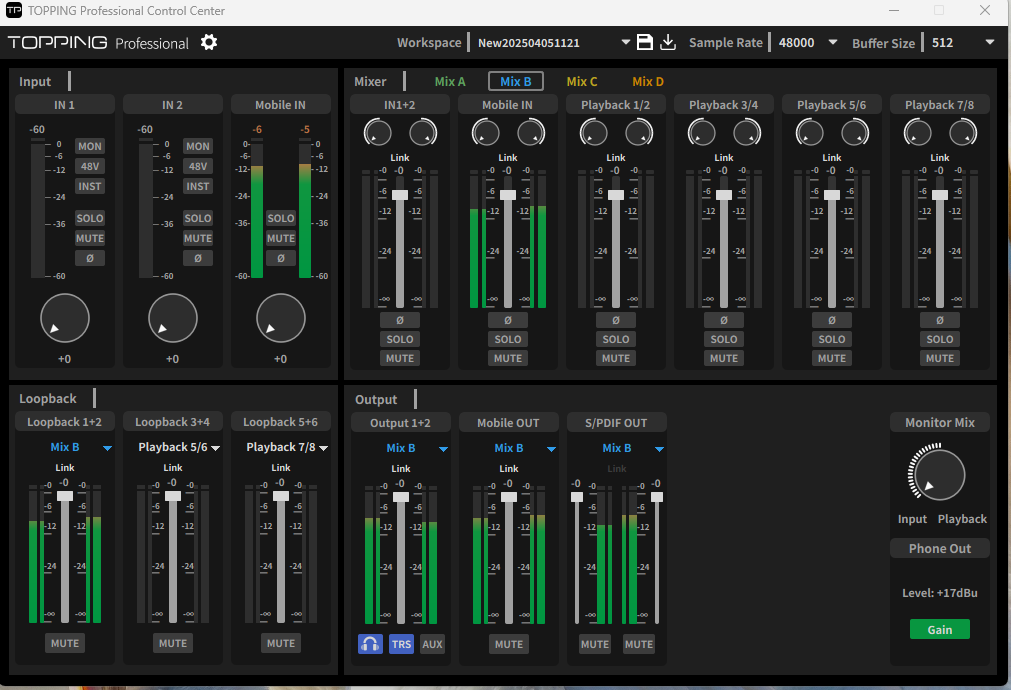This screenshot has width=1011, height=690.
Task: Open Loopback 3+4 source dropdown
Action: (215, 448)
